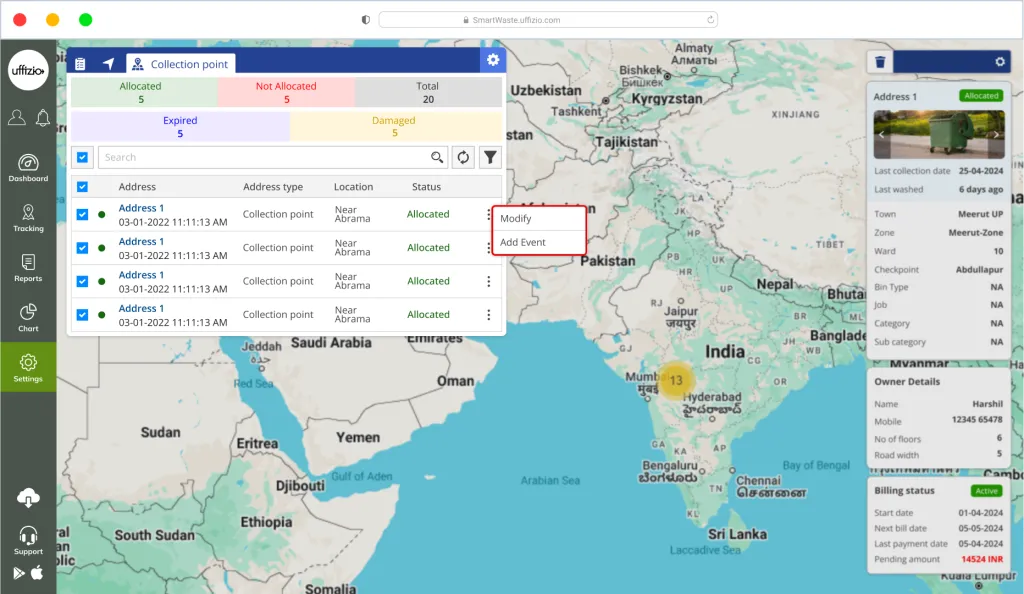Image resolution: width=1024 pixels, height=594 pixels.
Task: Toggle the select-all checkbox in Address header
Action: tap(82, 187)
